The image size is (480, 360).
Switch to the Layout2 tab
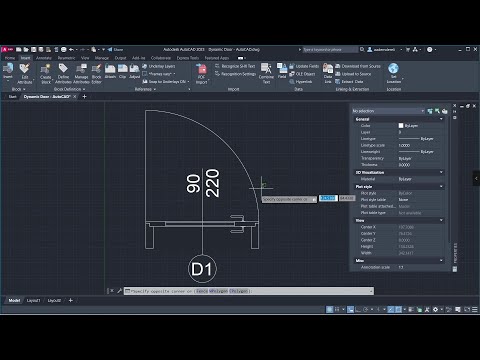[54, 301]
